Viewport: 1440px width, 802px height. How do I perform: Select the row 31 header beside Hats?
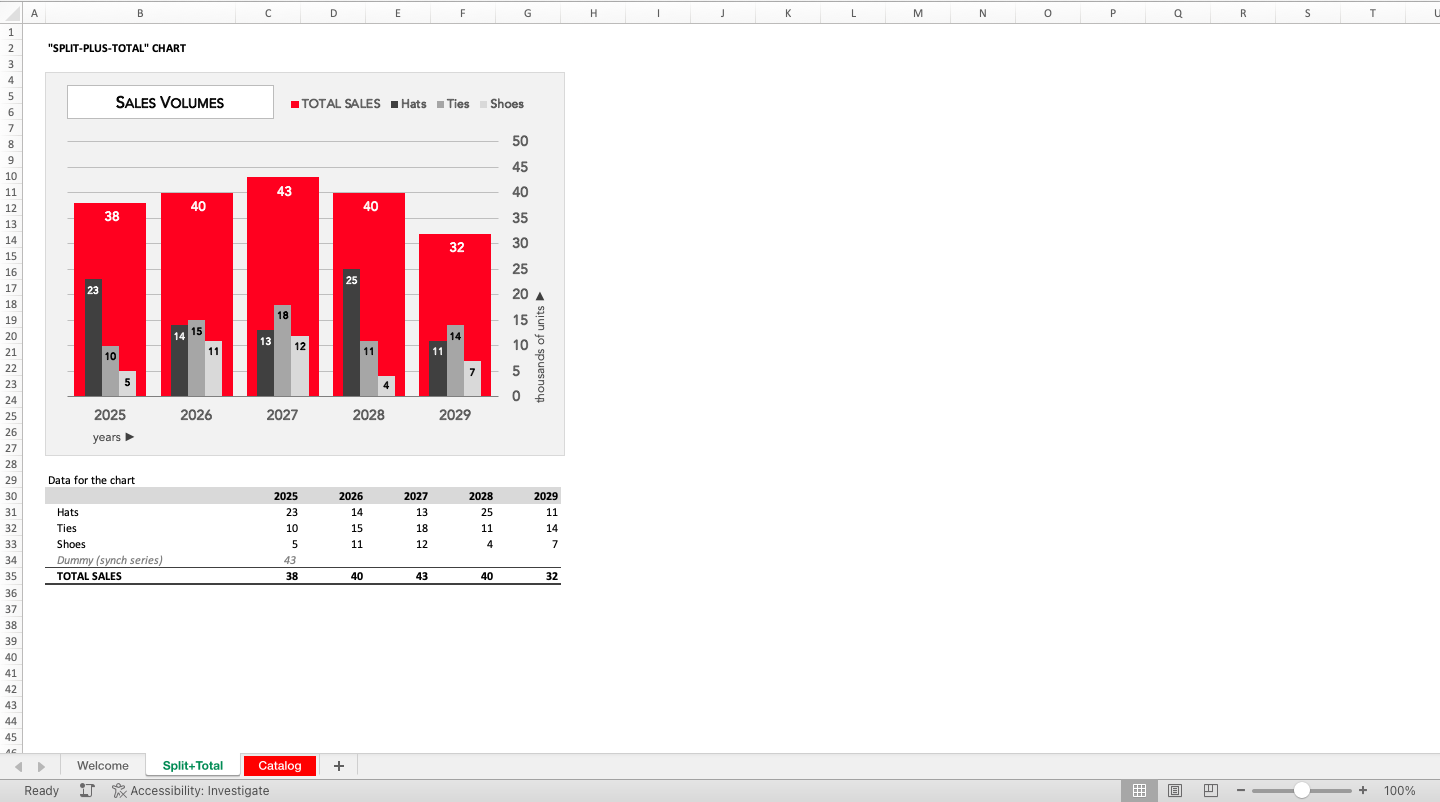pos(11,512)
